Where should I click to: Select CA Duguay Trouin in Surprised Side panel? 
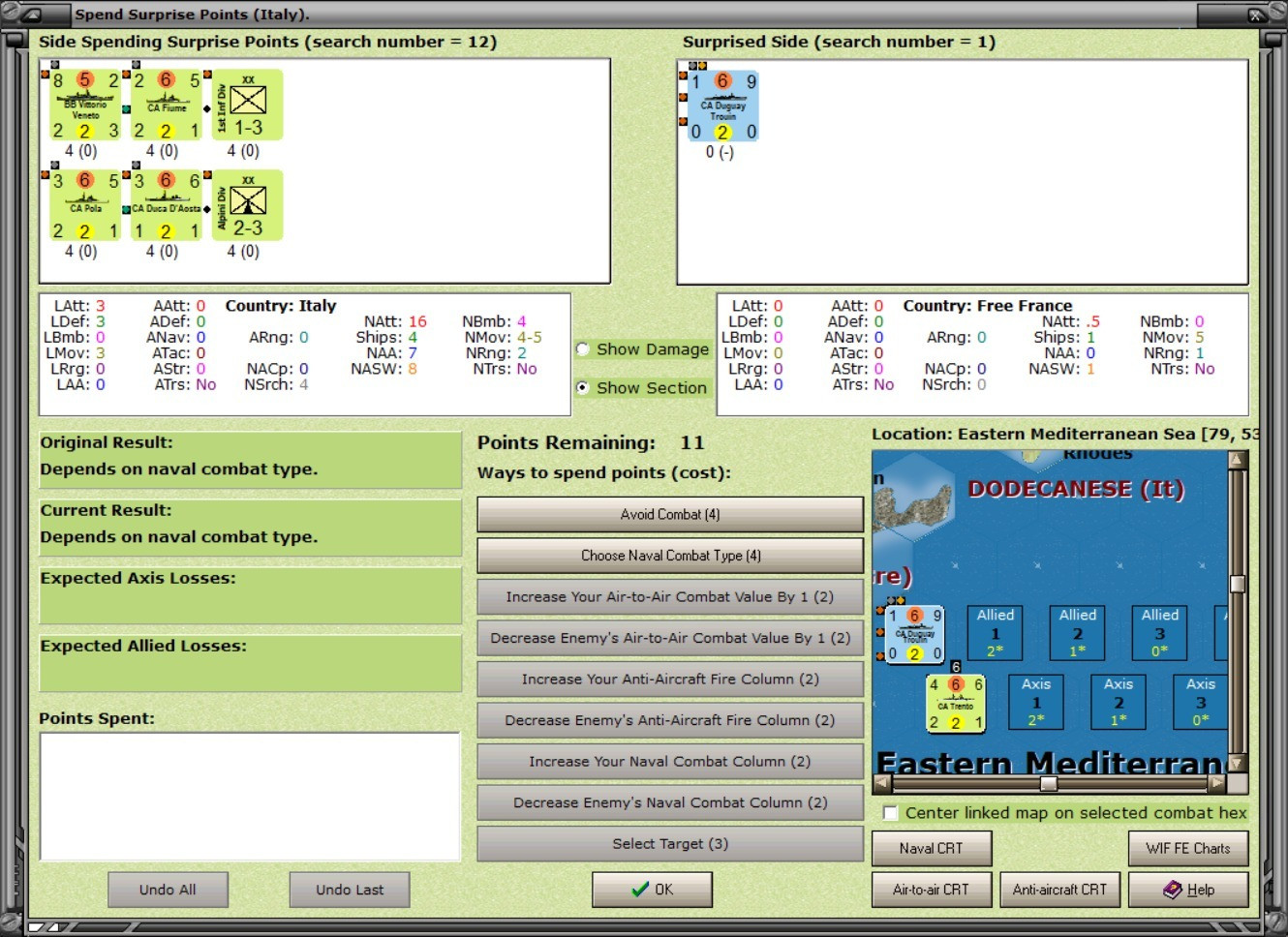pos(722,106)
